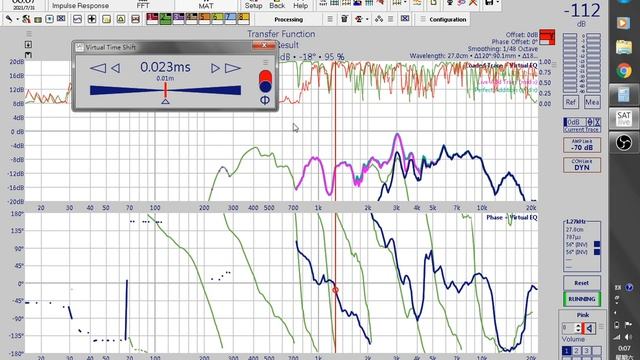
Task: Click the Reset button
Action: (x=582, y=283)
